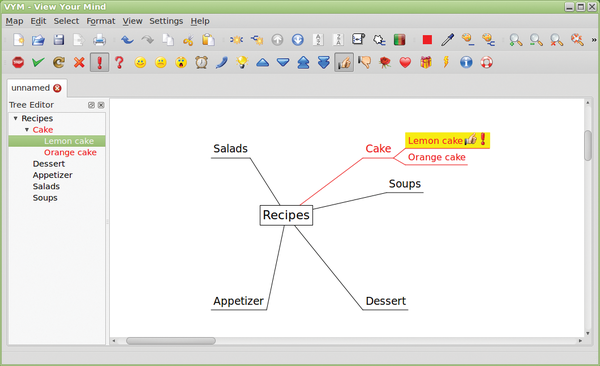Close the unnamed tab

[x=57, y=88]
